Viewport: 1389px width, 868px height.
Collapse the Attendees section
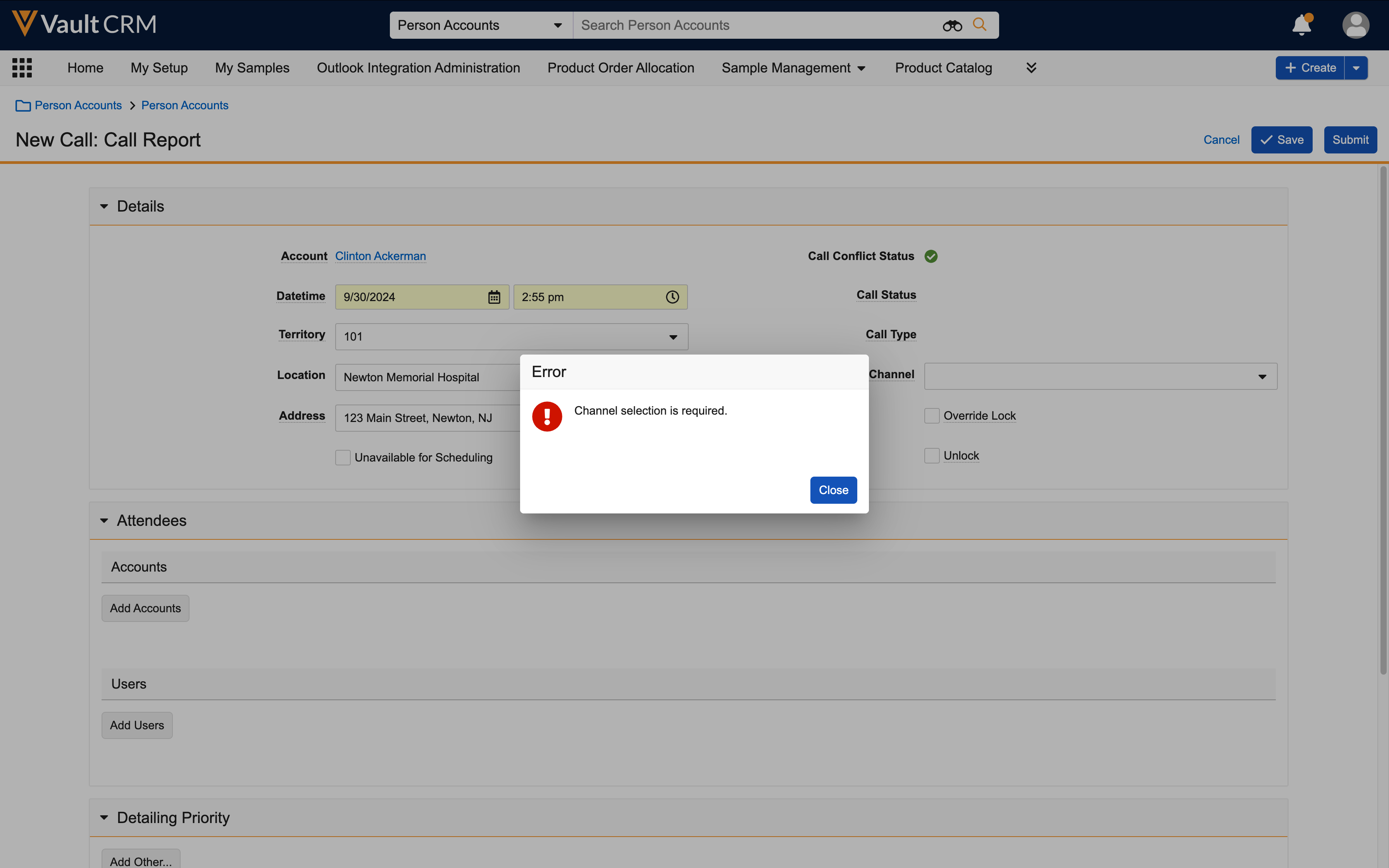pos(104,521)
